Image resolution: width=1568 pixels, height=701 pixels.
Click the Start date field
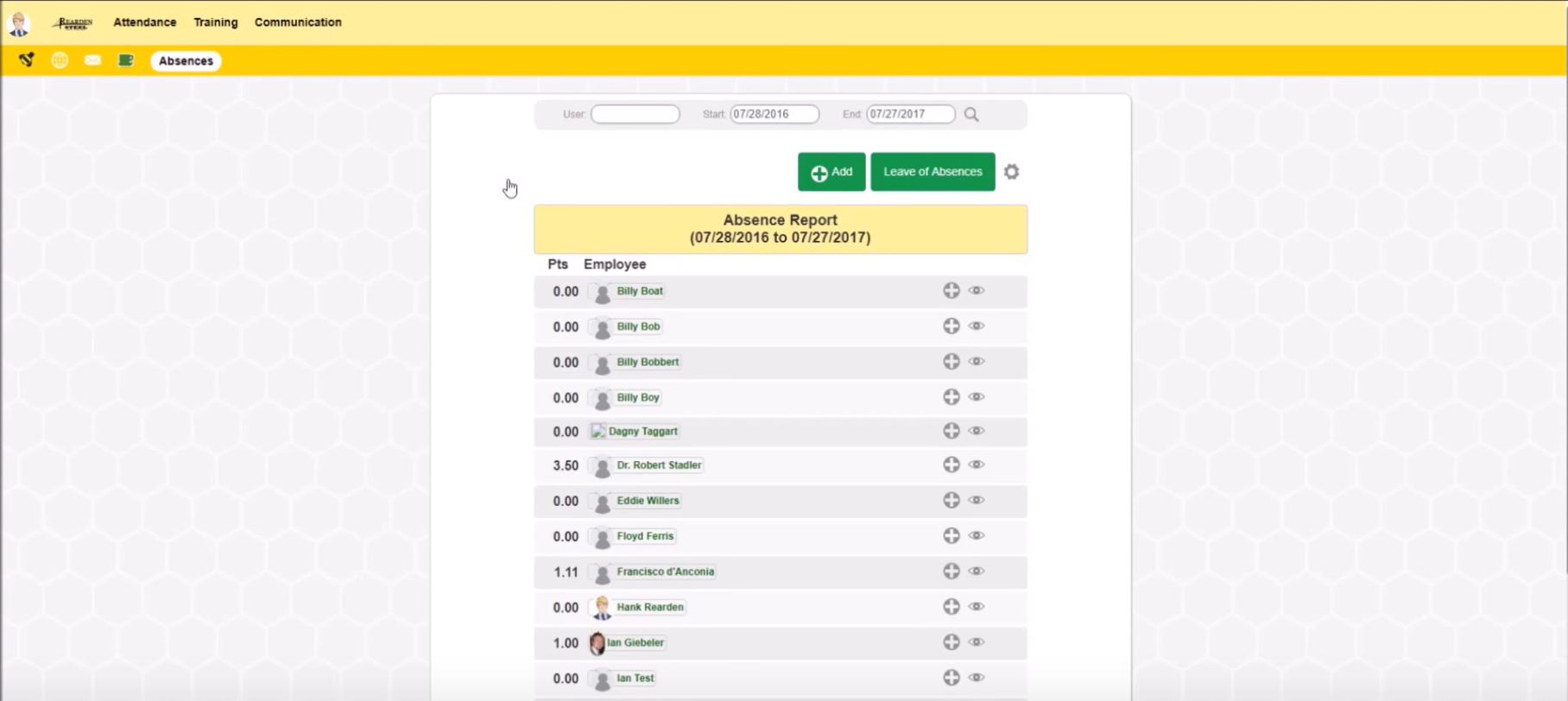(775, 114)
